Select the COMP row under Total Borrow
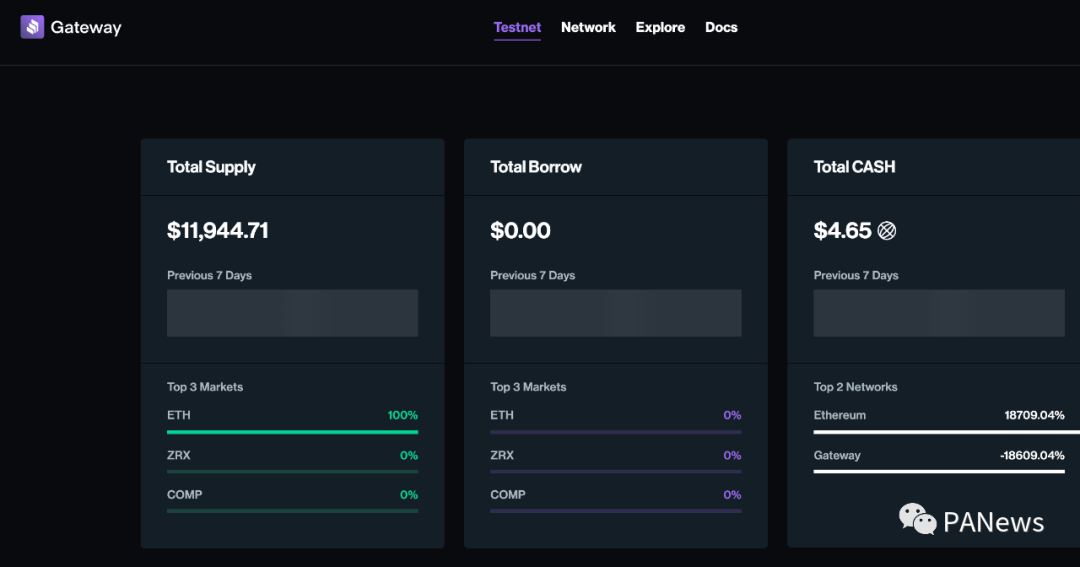The width and height of the screenshot is (1080, 567). click(x=616, y=501)
